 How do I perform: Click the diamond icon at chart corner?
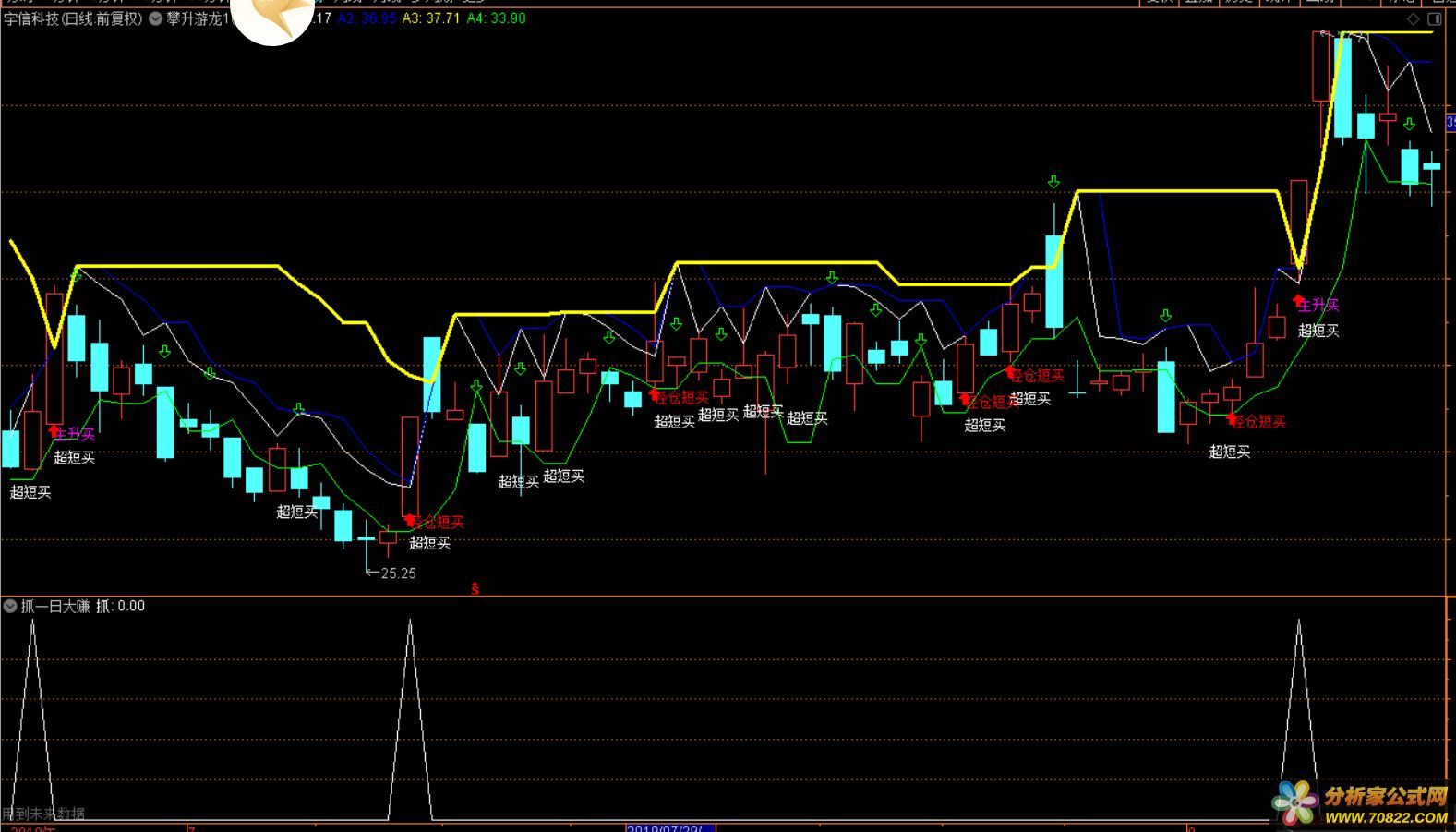pyautogui.click(x=1414, y=18)
